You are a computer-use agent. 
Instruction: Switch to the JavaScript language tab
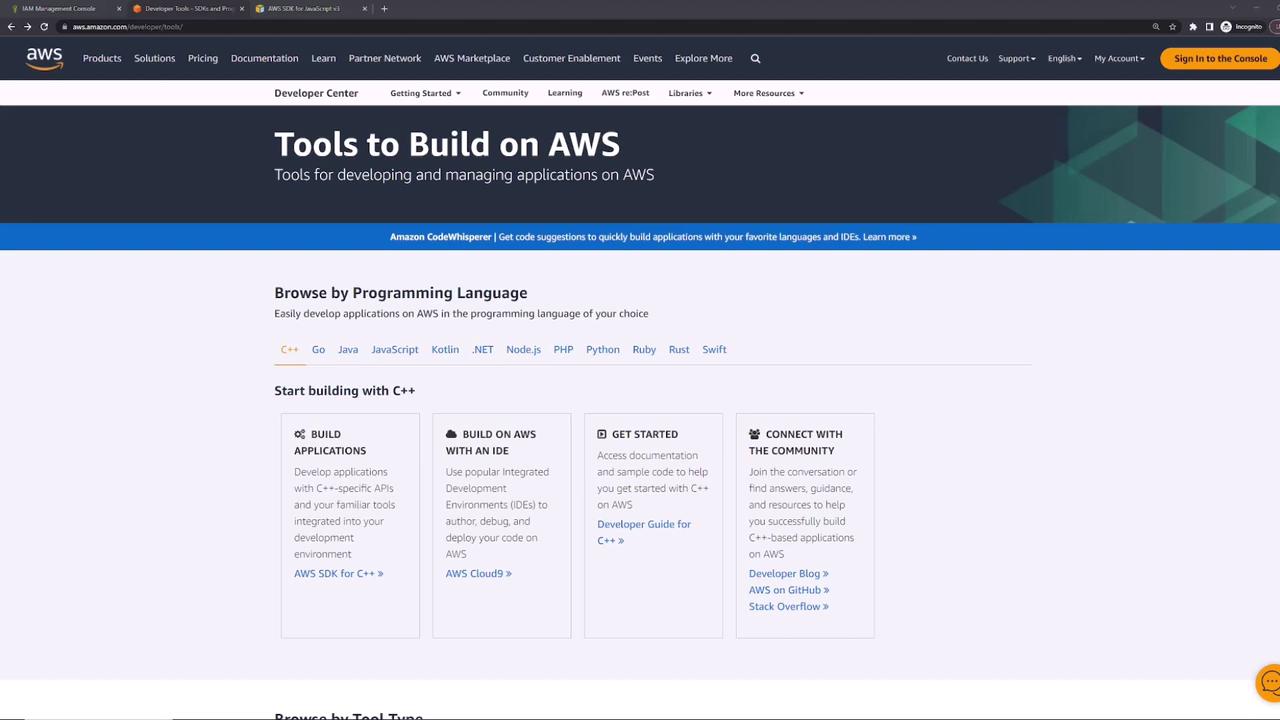(x=394, y=349)
